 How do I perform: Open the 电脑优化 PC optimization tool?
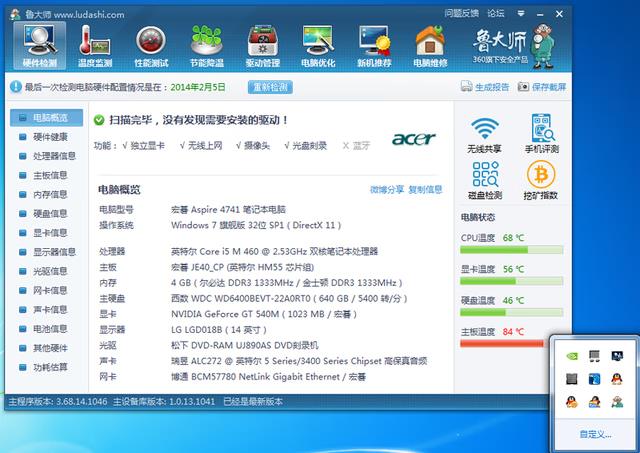click(318, 46)
